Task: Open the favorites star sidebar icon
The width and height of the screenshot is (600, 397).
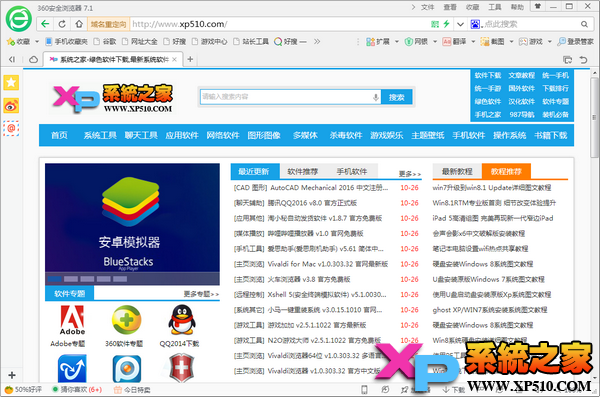Action: [x=11, y=82]
